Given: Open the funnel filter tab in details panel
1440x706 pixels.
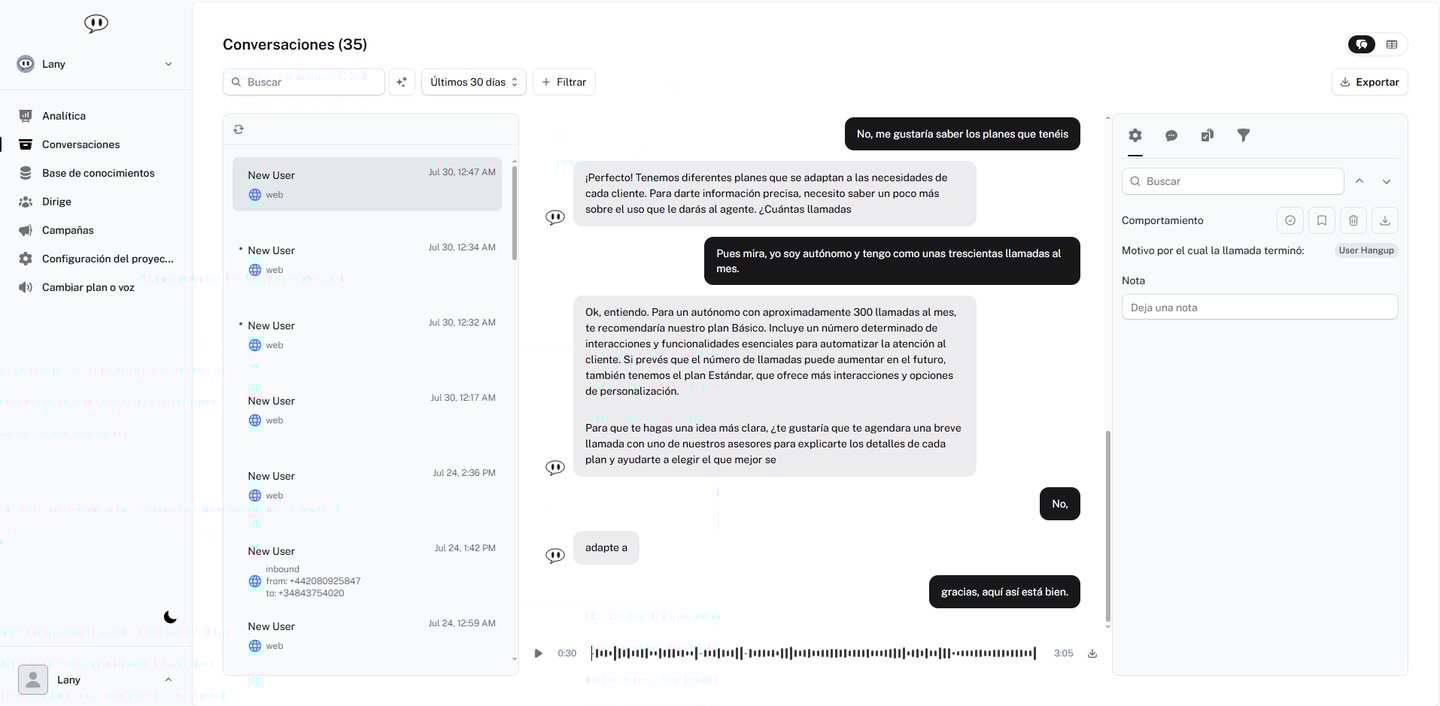Looking at the screenshot, I should pos(1243,135).
